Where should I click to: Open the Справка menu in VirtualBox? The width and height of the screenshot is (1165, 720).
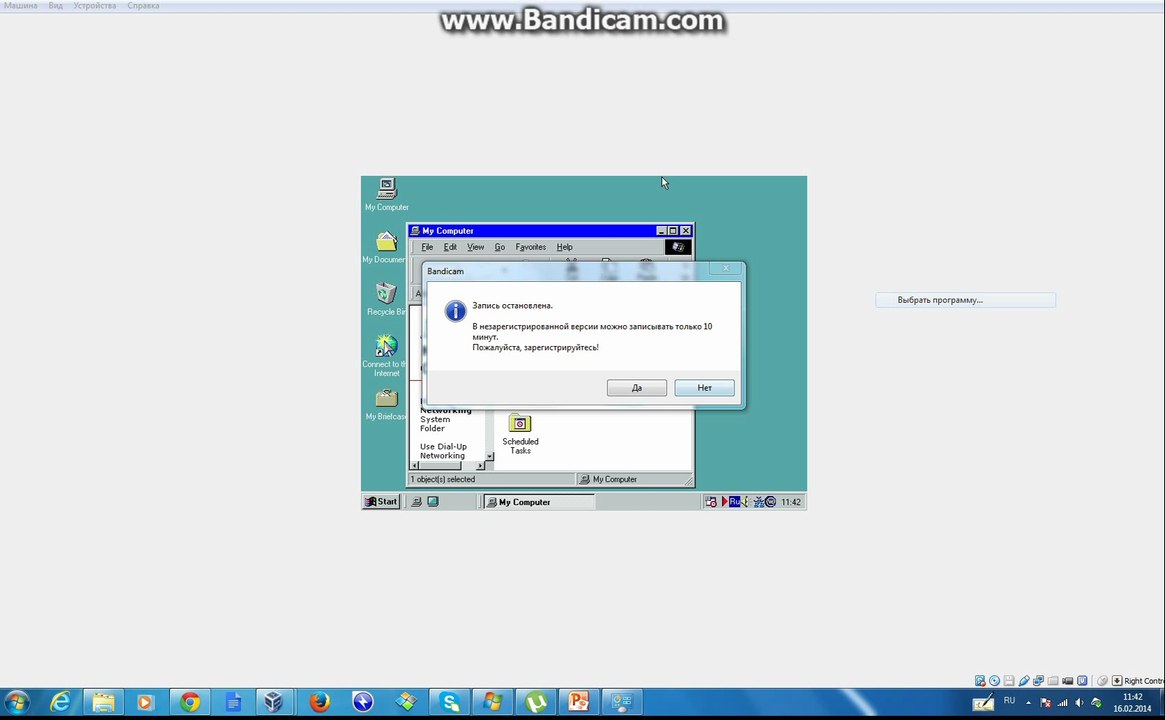click(x=143, y=5)
